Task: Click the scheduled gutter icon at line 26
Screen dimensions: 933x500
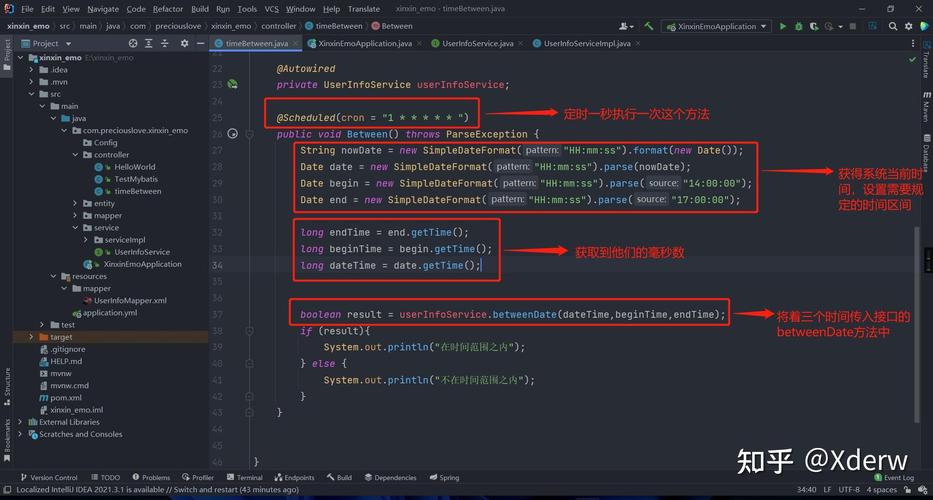Action: click(x=233, y=134)
